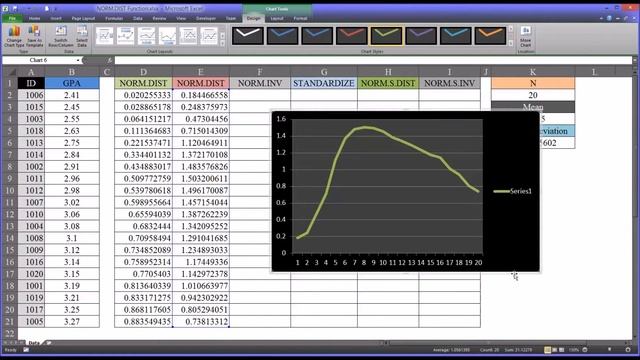The height and width of the screenshot is (360, 640).
Task: Switch to Page Layout view icon
Action: (555, 350)
